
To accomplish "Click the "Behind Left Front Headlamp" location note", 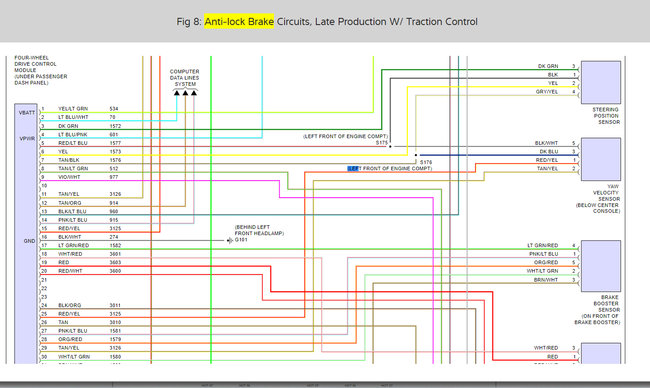I will [x=259, y=230].
